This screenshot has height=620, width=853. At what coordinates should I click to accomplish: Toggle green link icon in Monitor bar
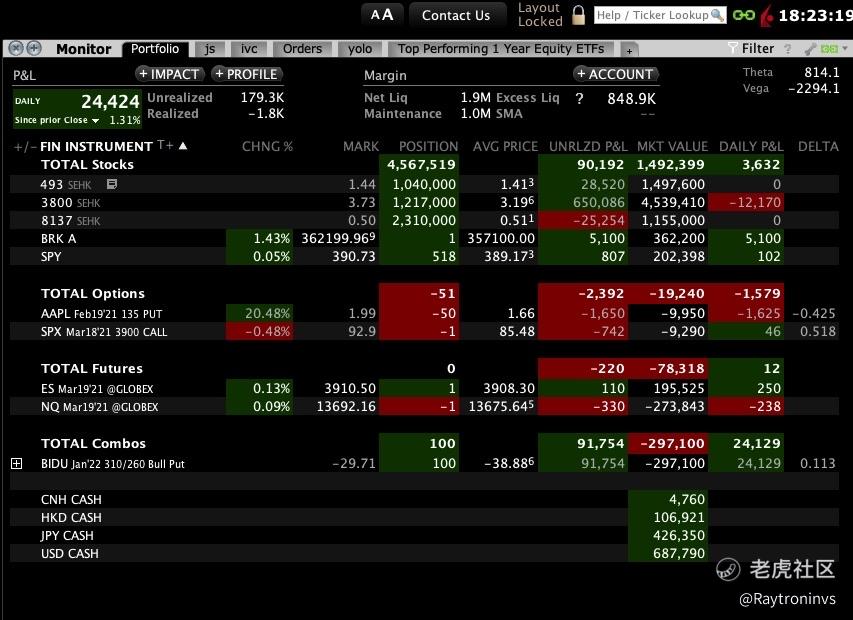tap(829, 49)
